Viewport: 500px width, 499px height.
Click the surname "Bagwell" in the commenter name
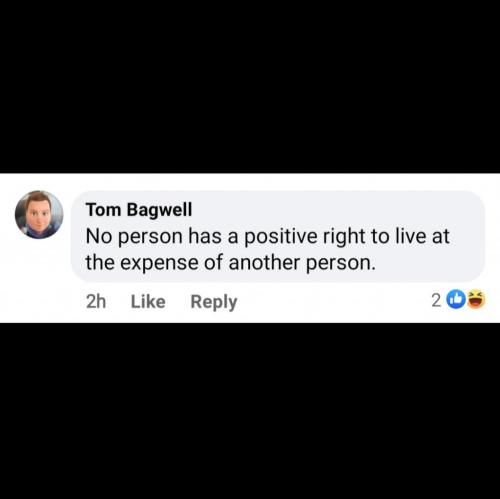click(160, 210)
